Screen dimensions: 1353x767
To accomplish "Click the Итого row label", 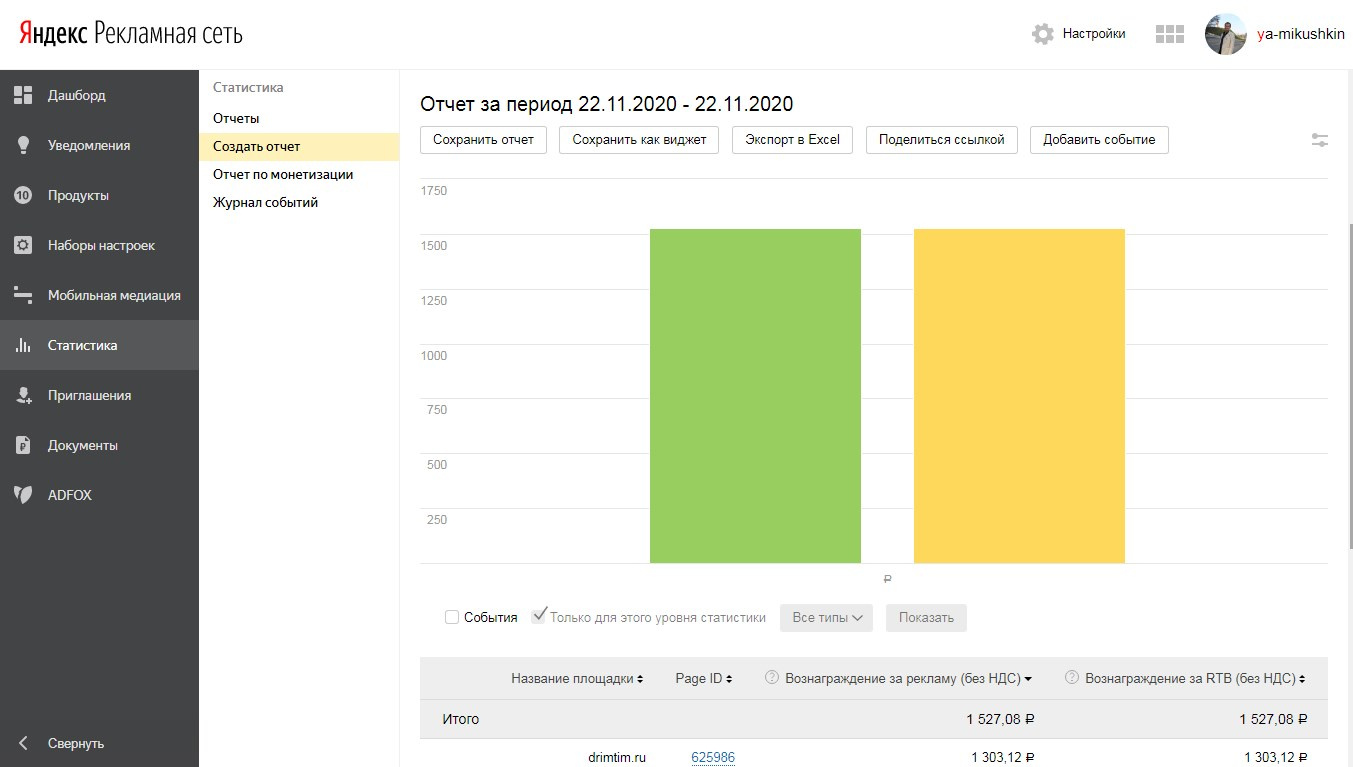I will pos(461,719).
